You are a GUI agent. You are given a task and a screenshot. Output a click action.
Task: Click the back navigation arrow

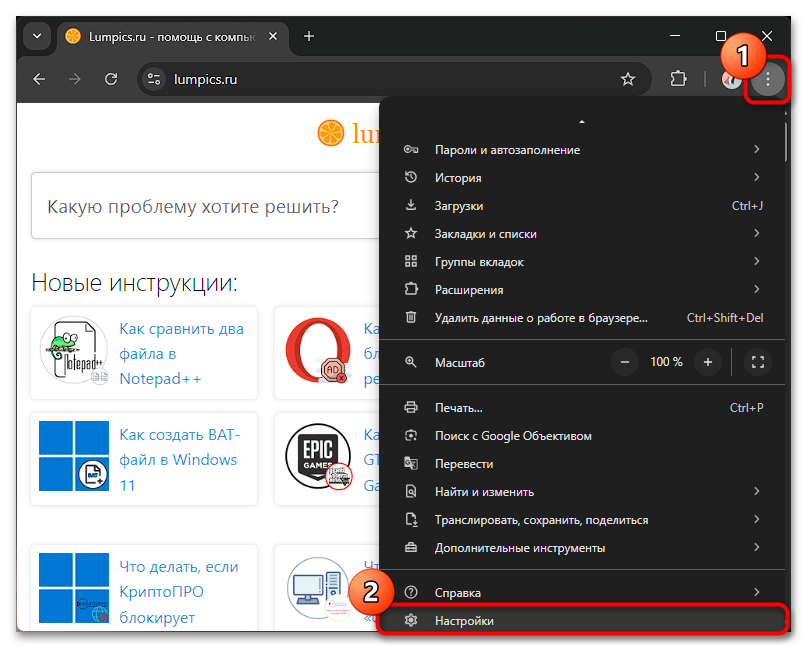[x=39, y=79]
